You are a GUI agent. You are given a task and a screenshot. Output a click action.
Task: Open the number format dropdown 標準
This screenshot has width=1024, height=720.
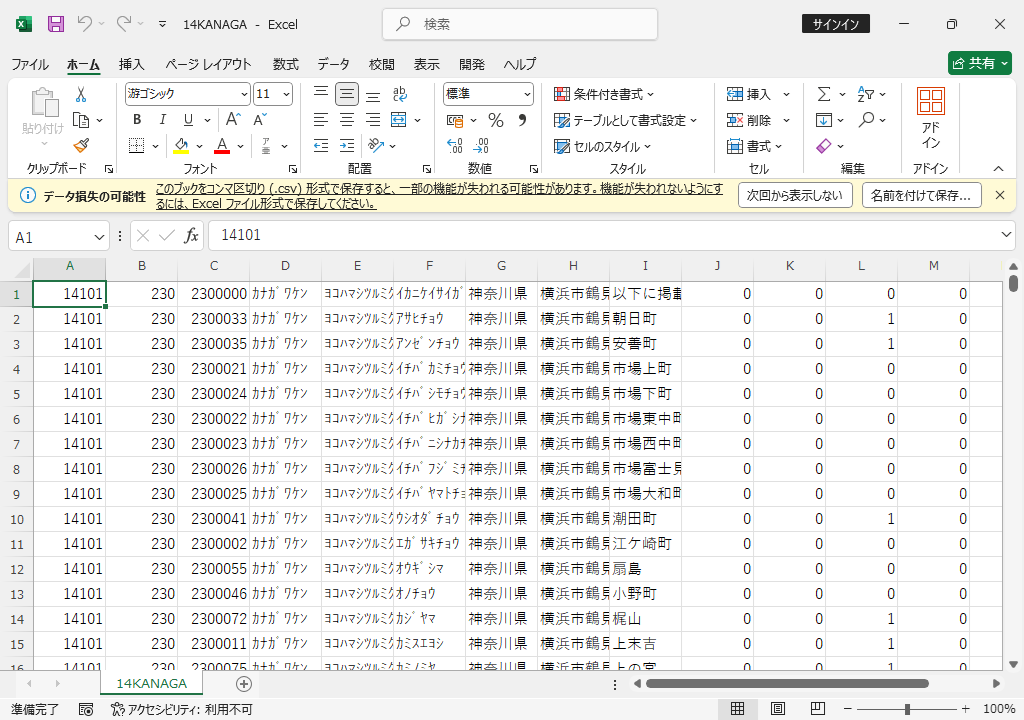point(527,94)
